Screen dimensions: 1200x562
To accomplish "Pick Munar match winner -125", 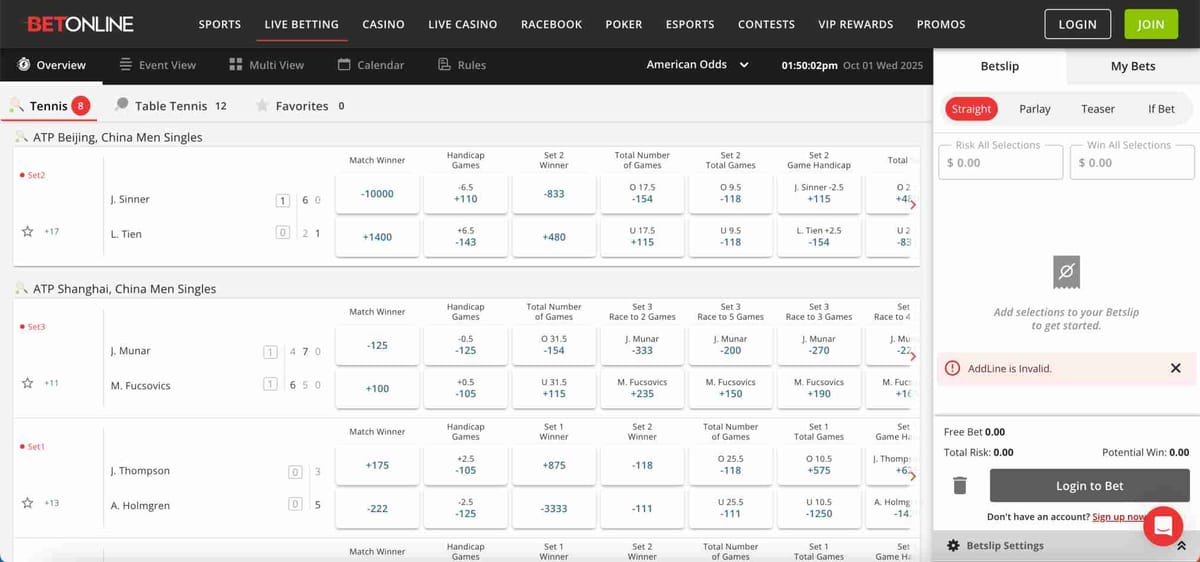I will click(x=377, y=346).
